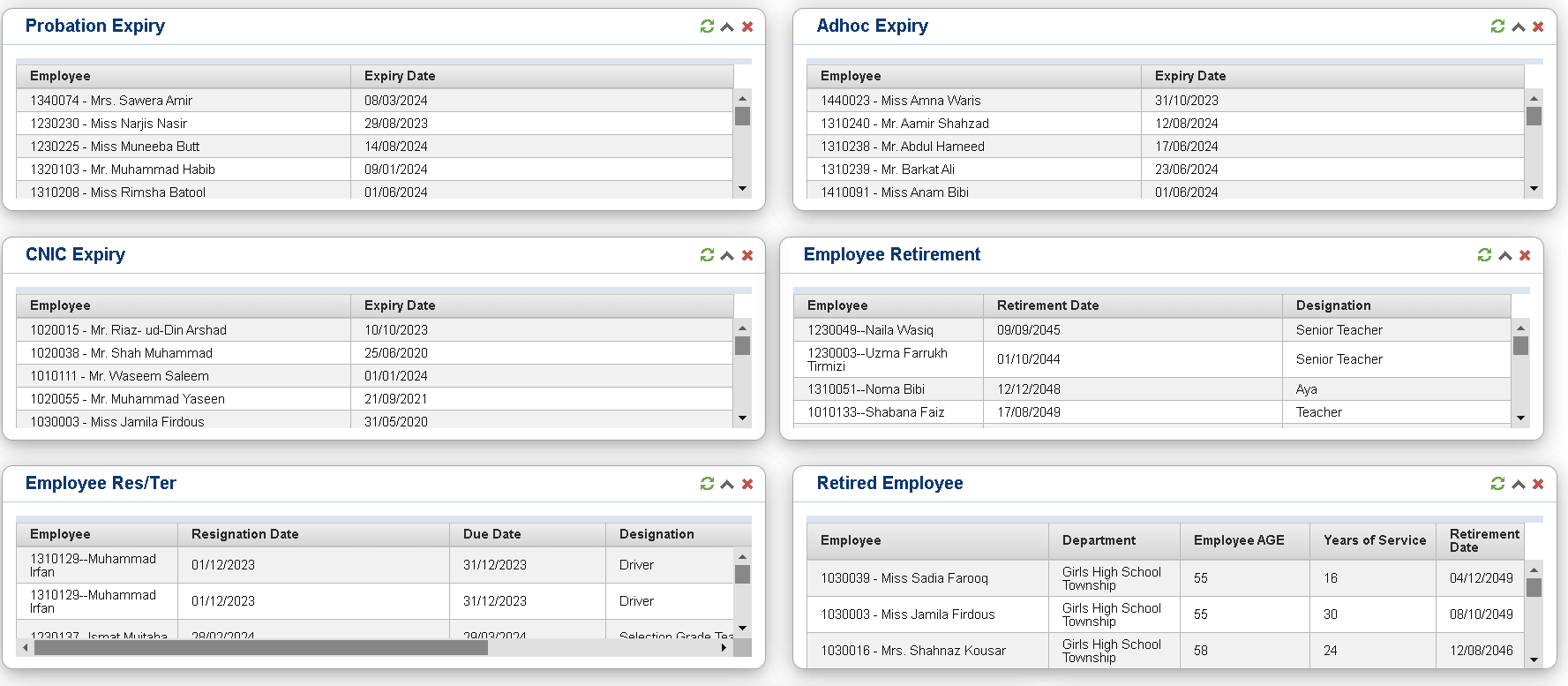Reload the CNIC Expiry panel data
The image size is (1568, 686).
click(707, 255)
